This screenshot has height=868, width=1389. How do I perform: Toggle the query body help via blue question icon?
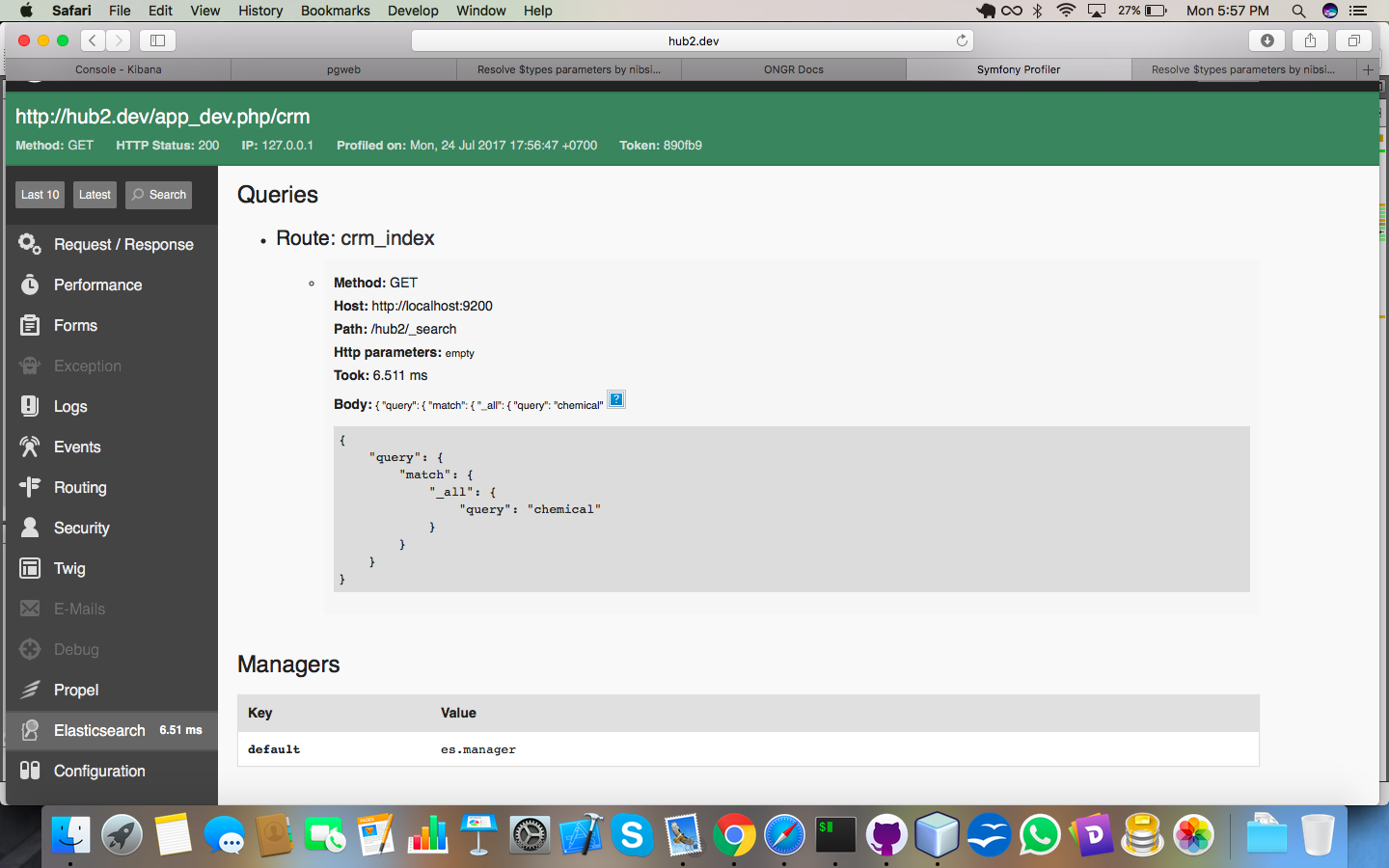[x=616, y=399]
